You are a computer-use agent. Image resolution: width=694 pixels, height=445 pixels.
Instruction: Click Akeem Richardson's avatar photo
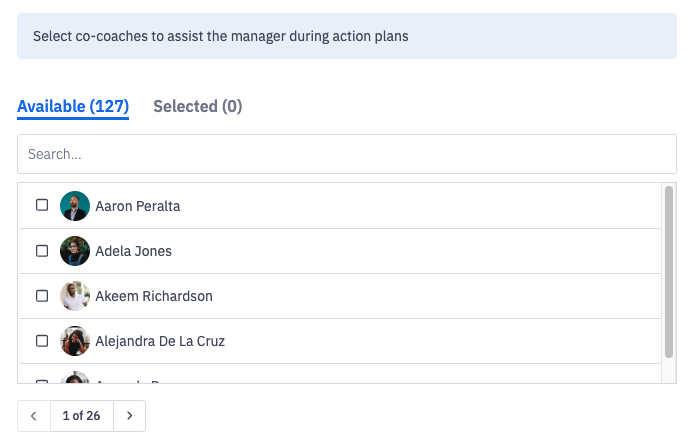tap(75, 296)
